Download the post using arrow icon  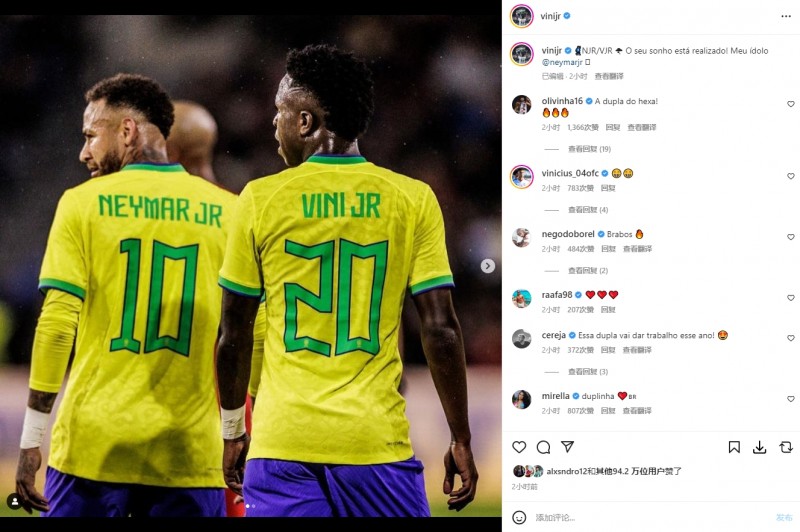759,447
